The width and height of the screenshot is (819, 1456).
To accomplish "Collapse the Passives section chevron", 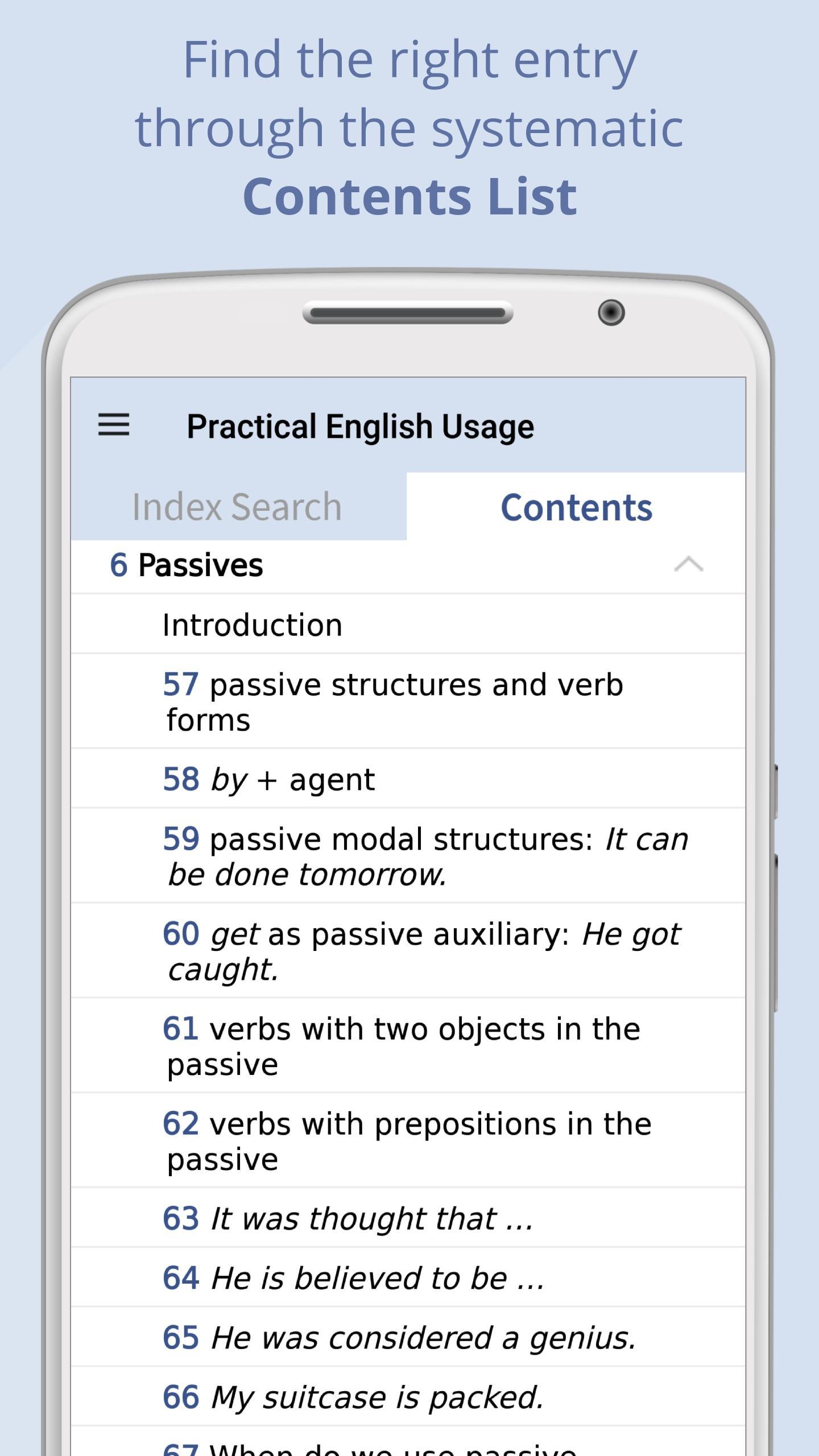I will 688,565.
